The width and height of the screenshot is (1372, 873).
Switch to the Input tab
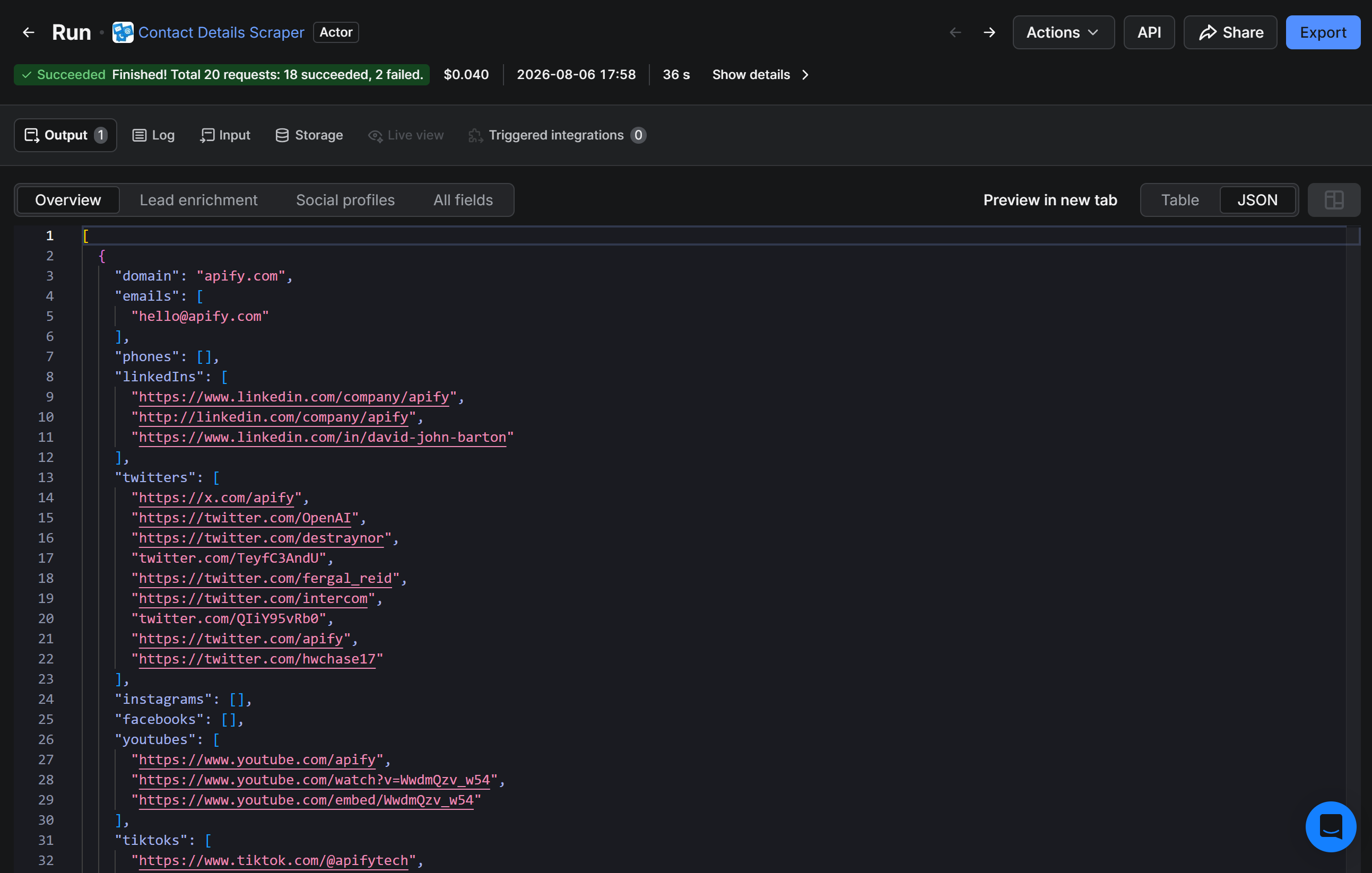pos(225,135)
